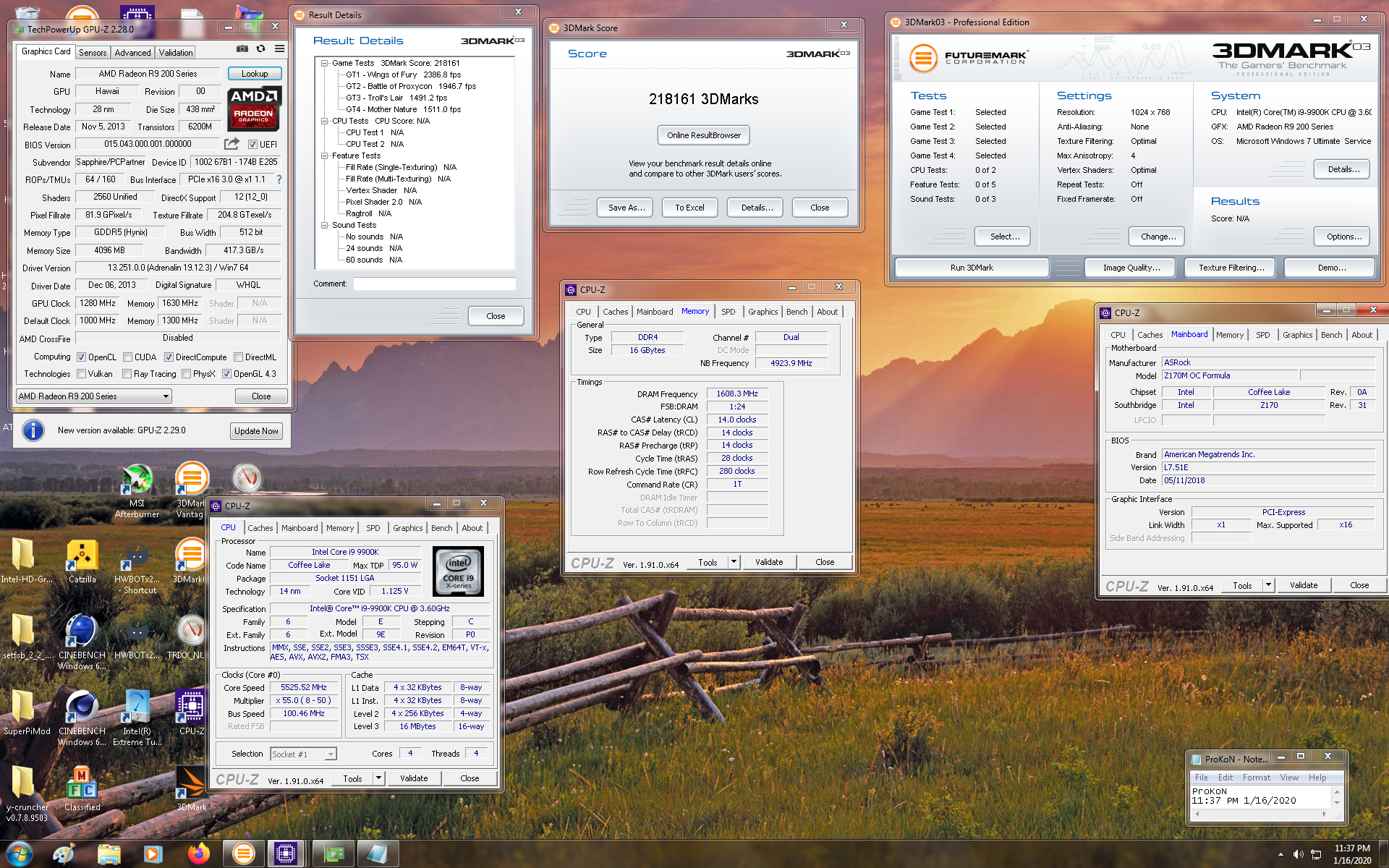Click To Excel in 3DMark Score window
This screenshot has height=868, width=1389.
(689, 208)
